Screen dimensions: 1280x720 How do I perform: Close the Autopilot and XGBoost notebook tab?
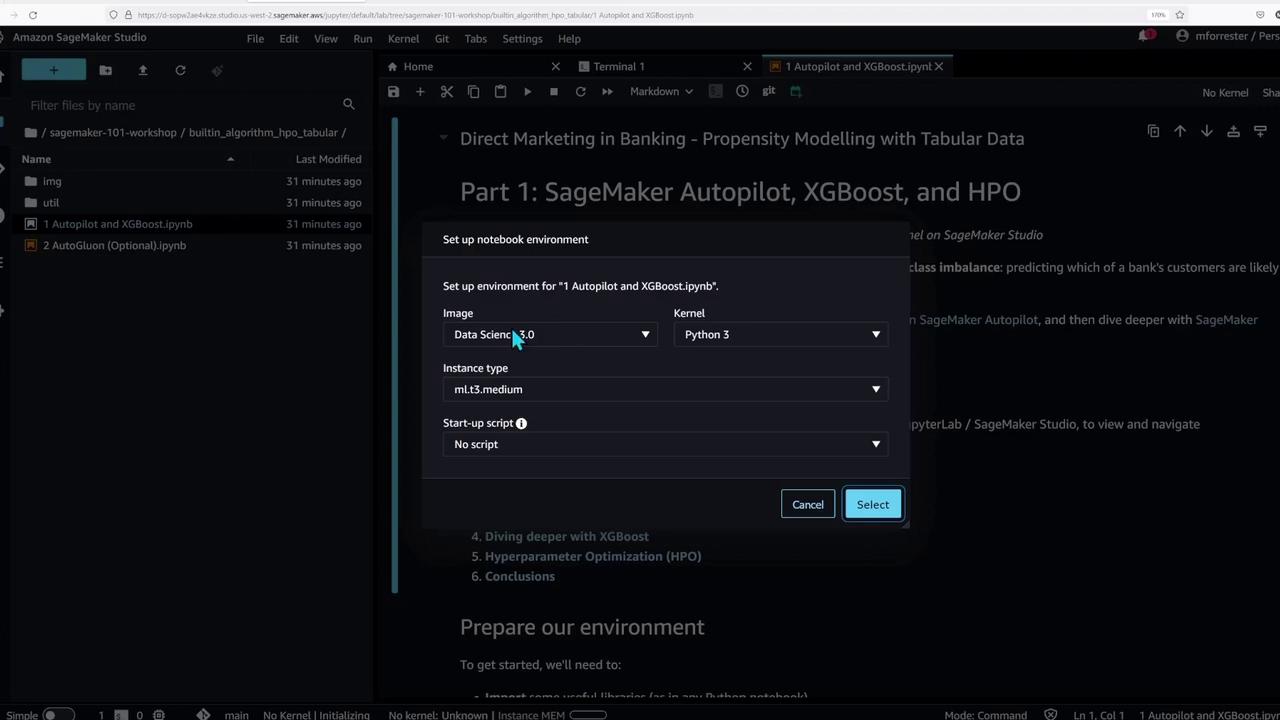point(938,66)
